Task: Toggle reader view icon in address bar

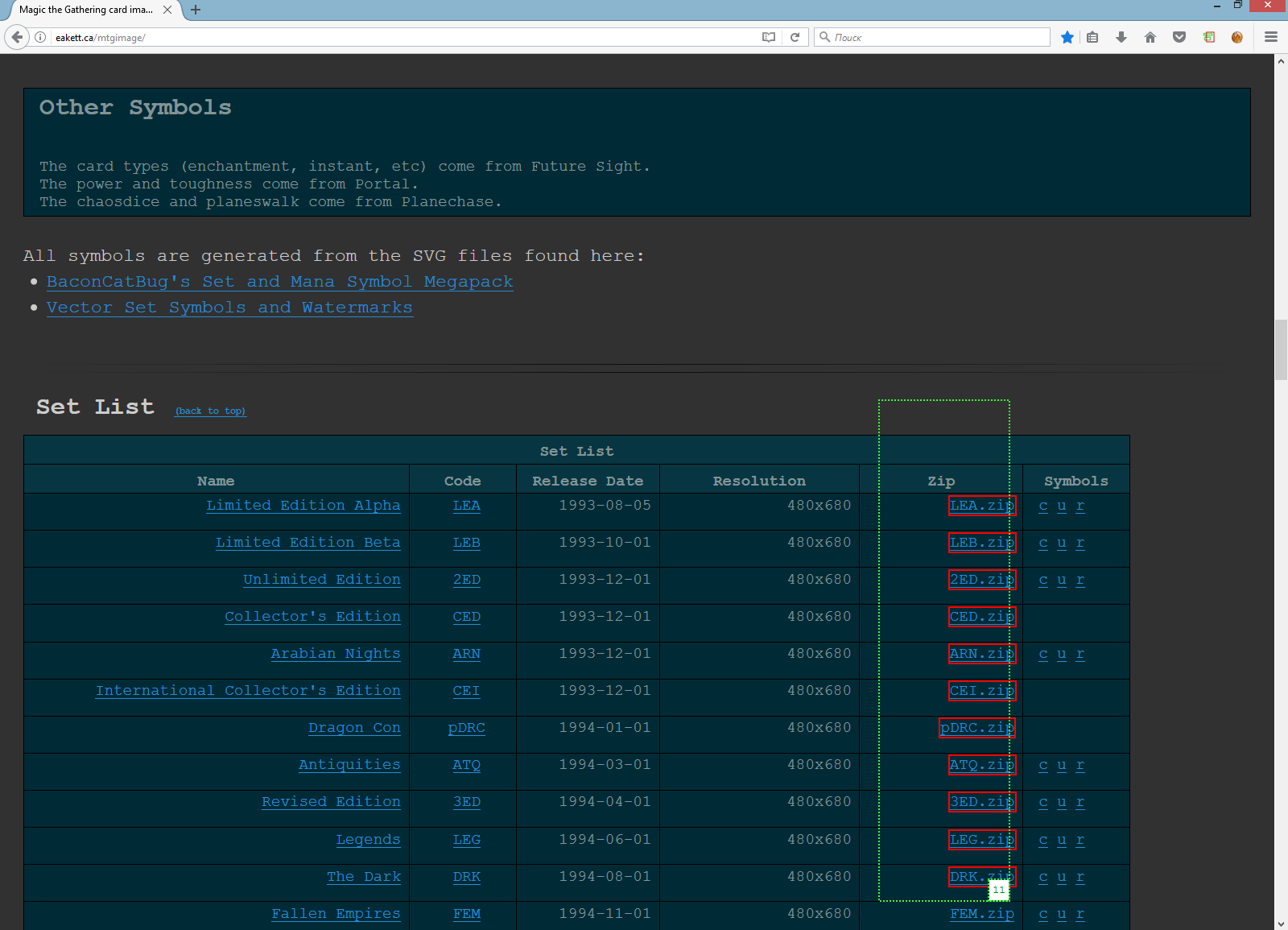Action: 769,37
